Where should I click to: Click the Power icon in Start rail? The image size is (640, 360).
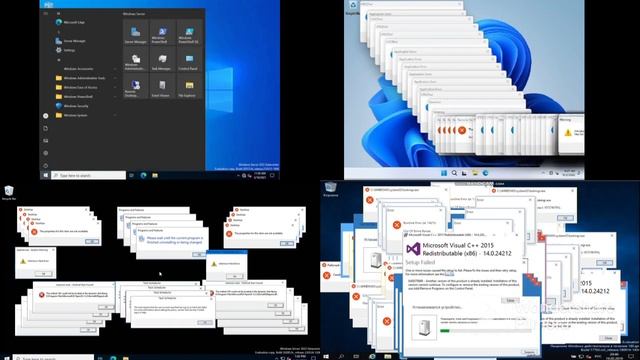(x=46, y=165)
